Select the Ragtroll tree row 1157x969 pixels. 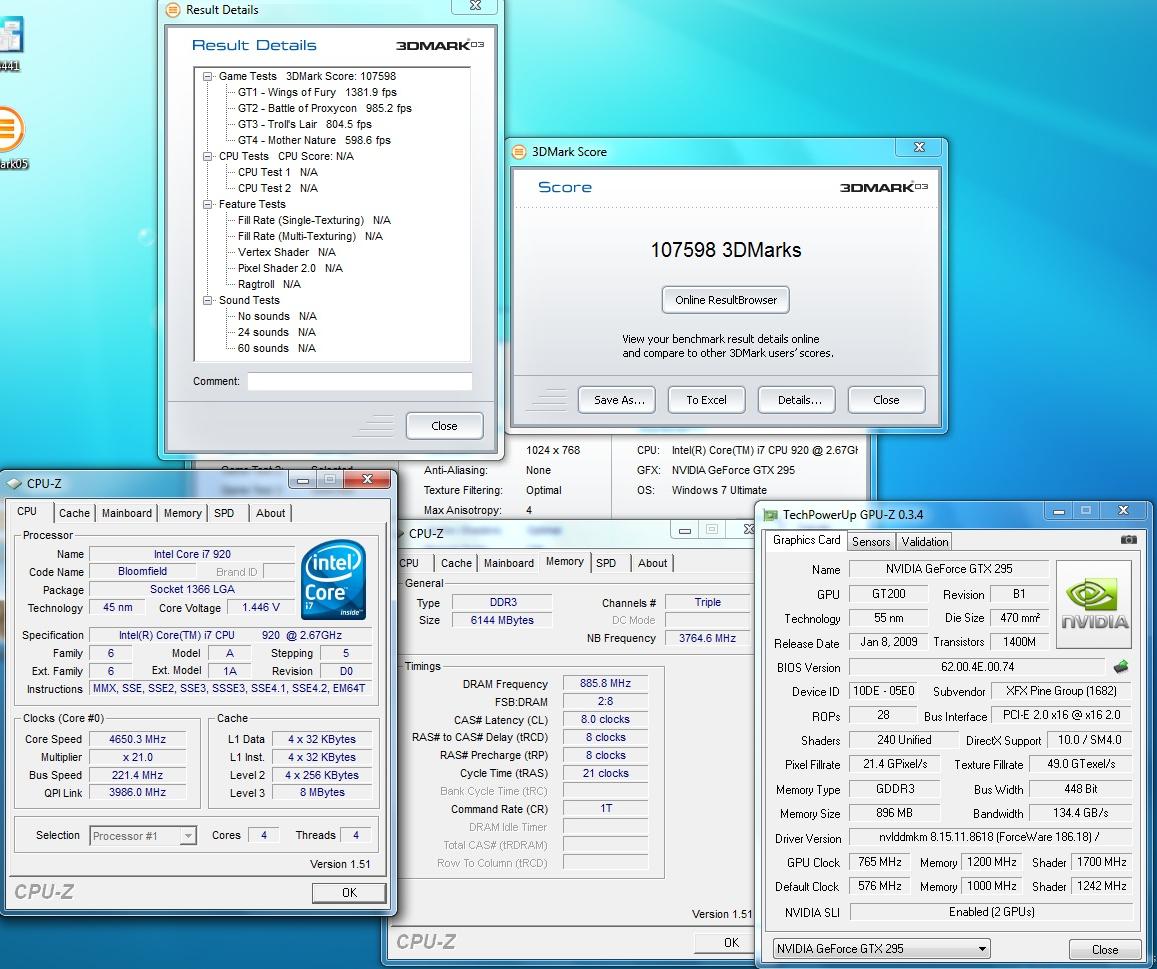point(269,284)
